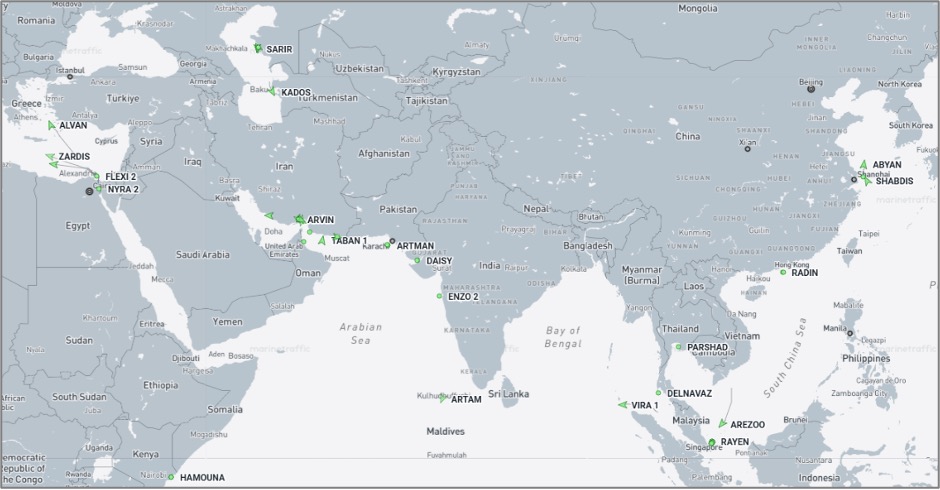Click the SARIR vessel name label
This screenshot has height=490, width=940.
[279, 49]
